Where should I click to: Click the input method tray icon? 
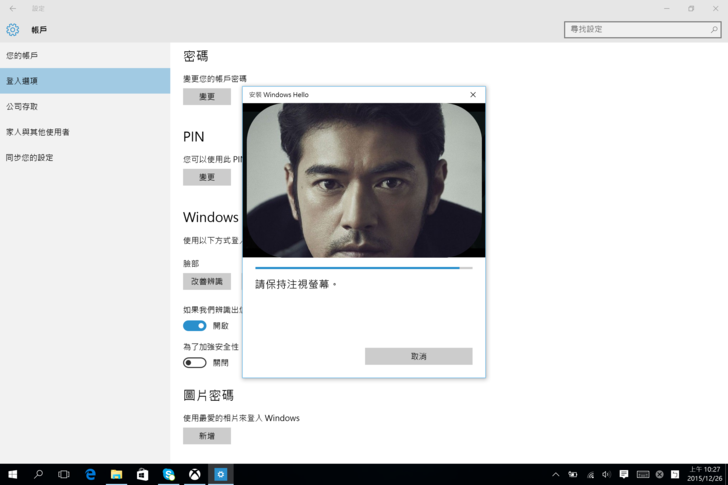pyautogui.click(x=675, y=474)
